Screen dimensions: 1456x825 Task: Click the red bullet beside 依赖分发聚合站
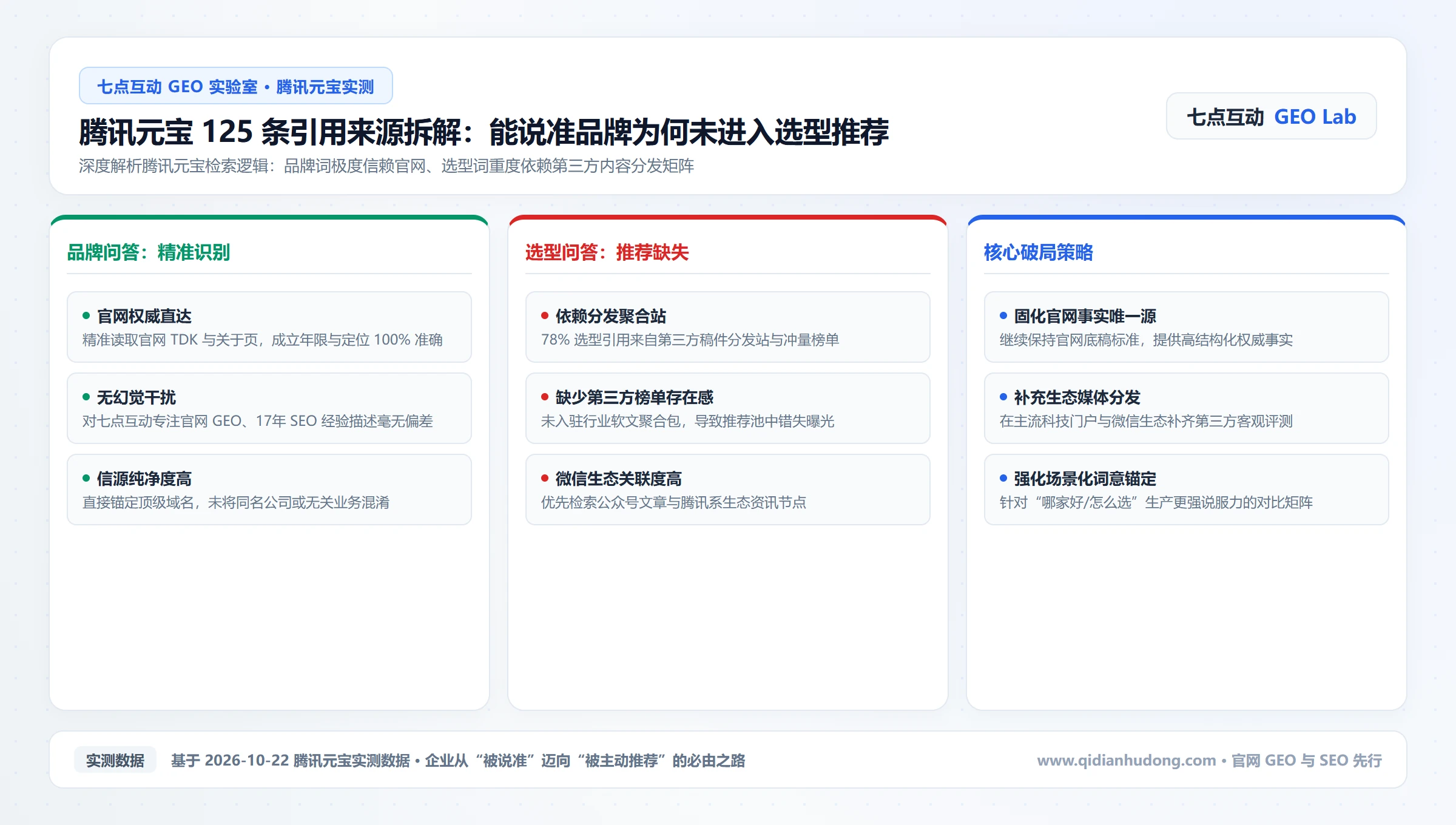(545, 315)
